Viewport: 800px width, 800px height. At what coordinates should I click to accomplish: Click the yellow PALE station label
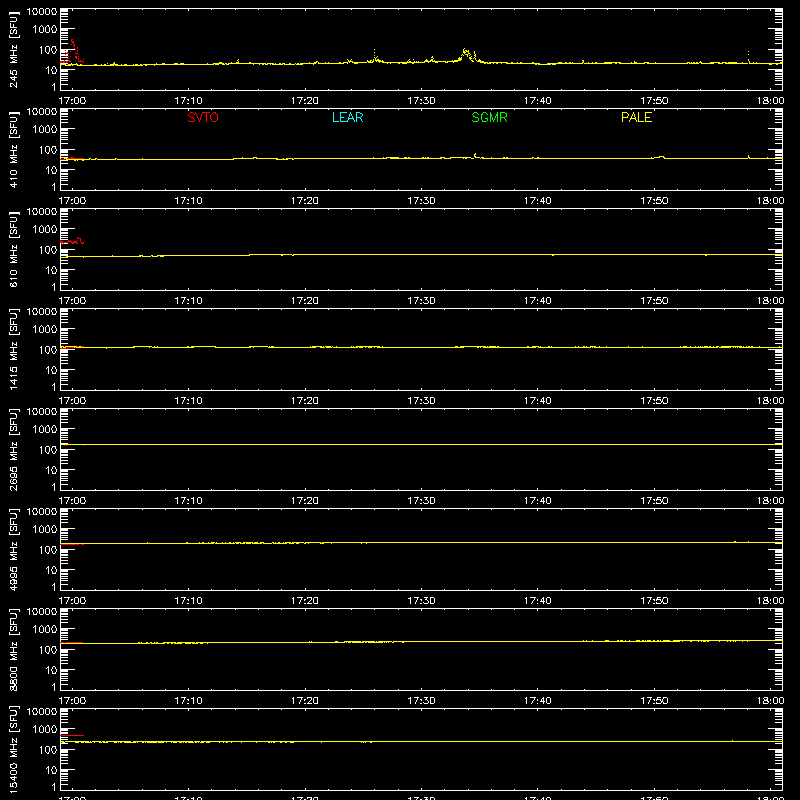coord(636,117)
